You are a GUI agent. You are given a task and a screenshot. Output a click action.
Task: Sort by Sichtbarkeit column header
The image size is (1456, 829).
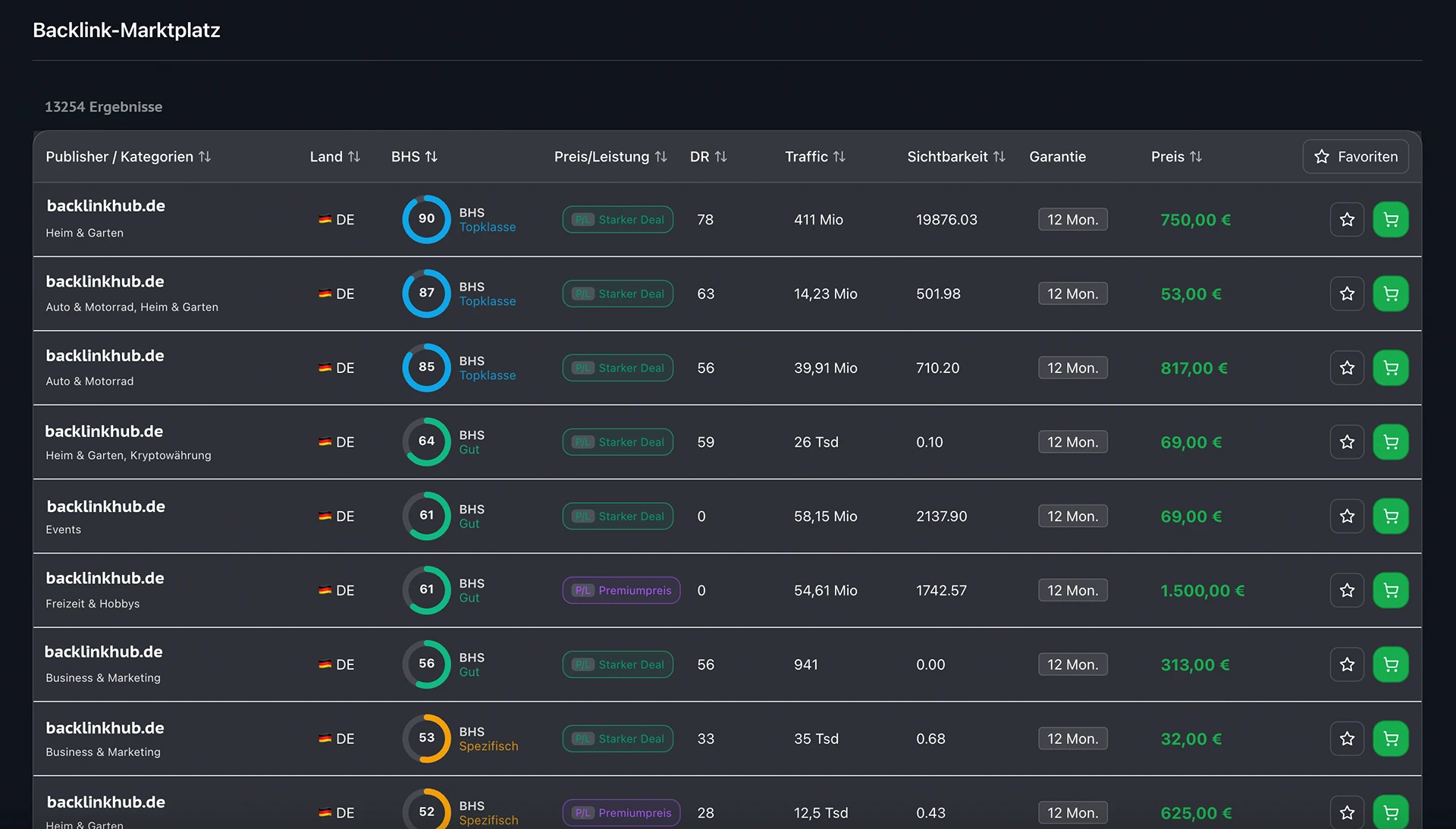pyautogui.click(x=955, y=157)
